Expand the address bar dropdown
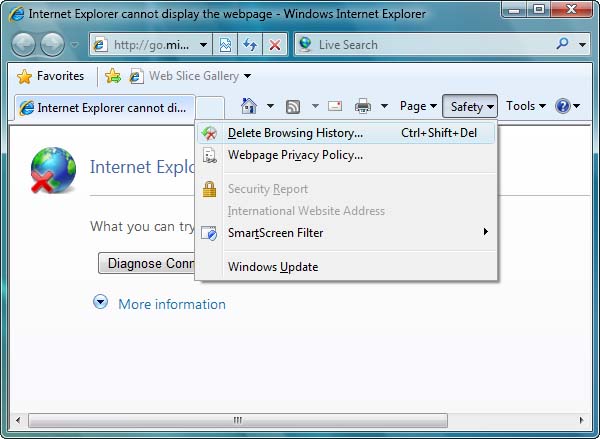600x439 pixels. (204, 45)
